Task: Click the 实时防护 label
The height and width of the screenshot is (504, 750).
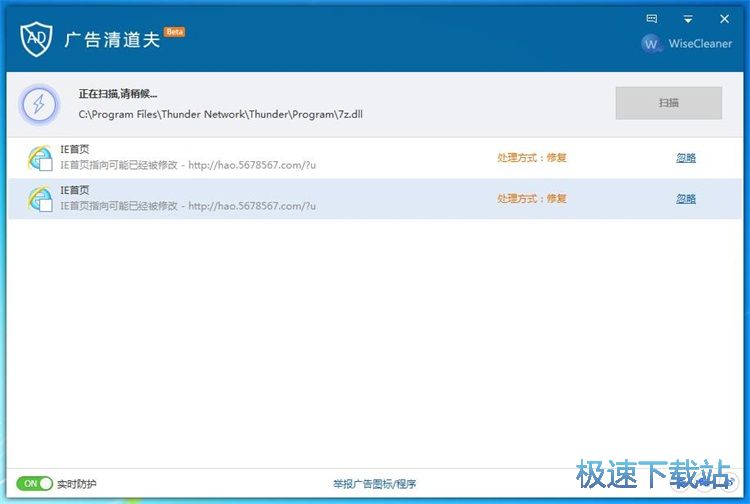Action: [77, 484]
